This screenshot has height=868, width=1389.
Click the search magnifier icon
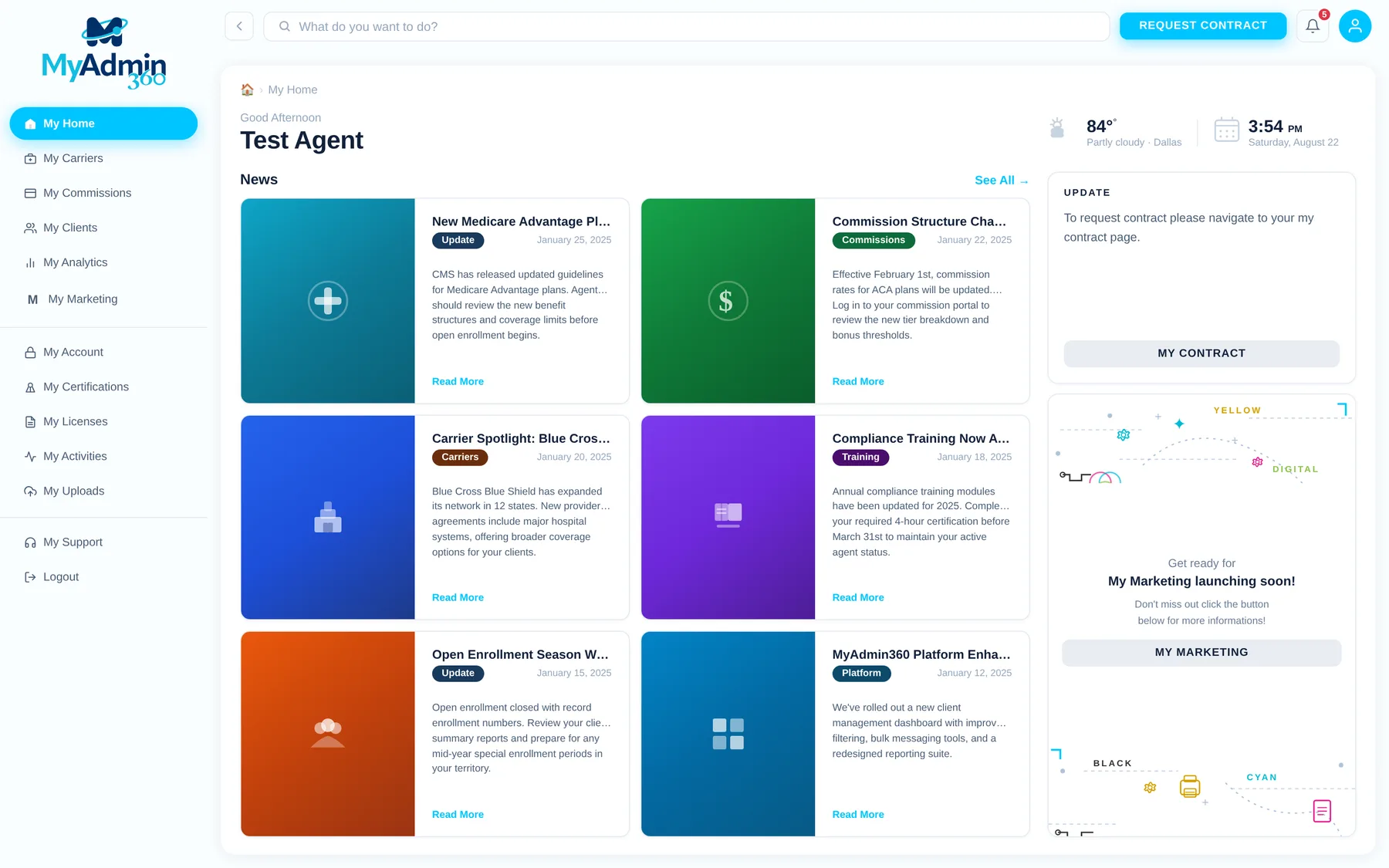(x=285, y=26)
